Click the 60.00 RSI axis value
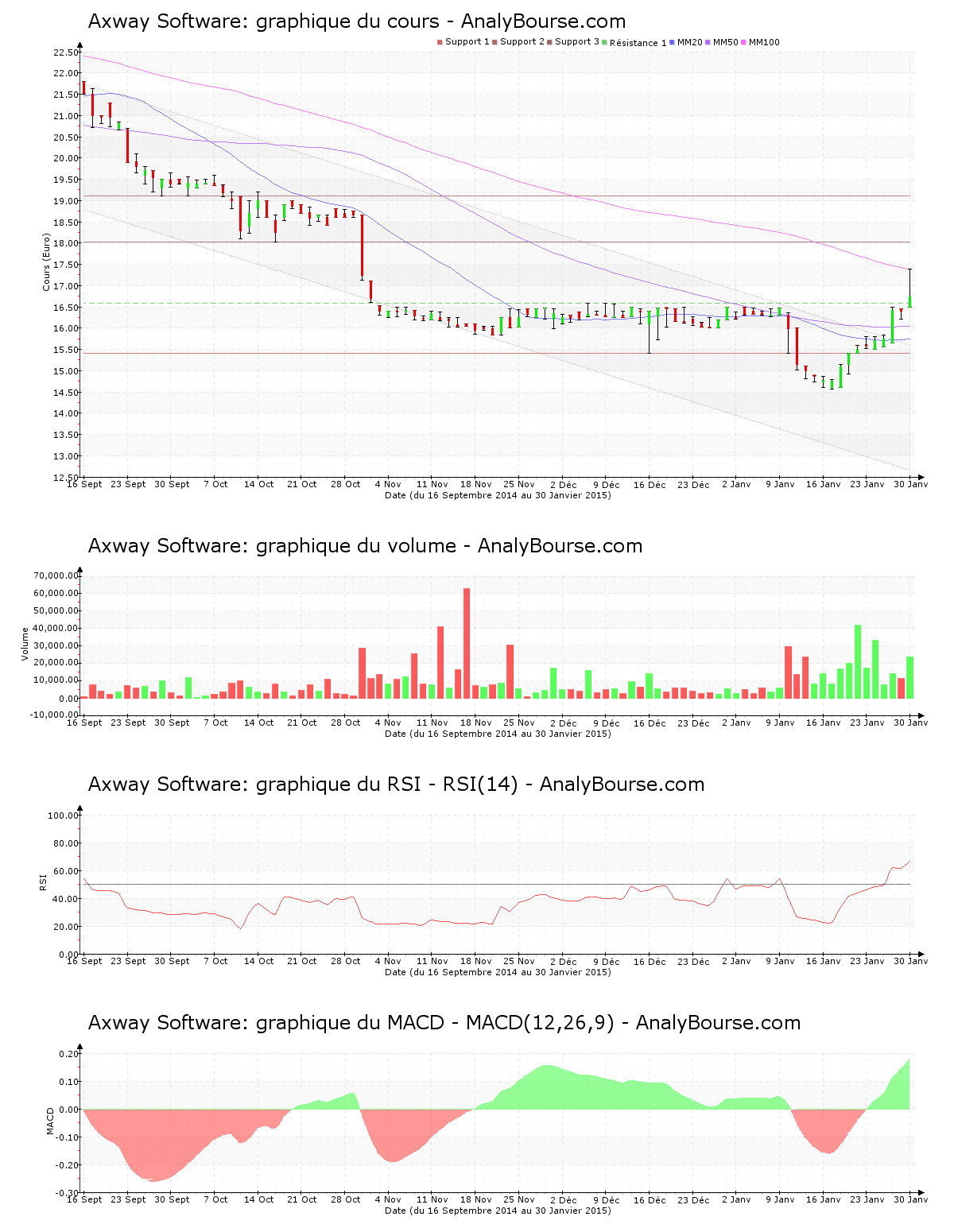 point(66,871)
